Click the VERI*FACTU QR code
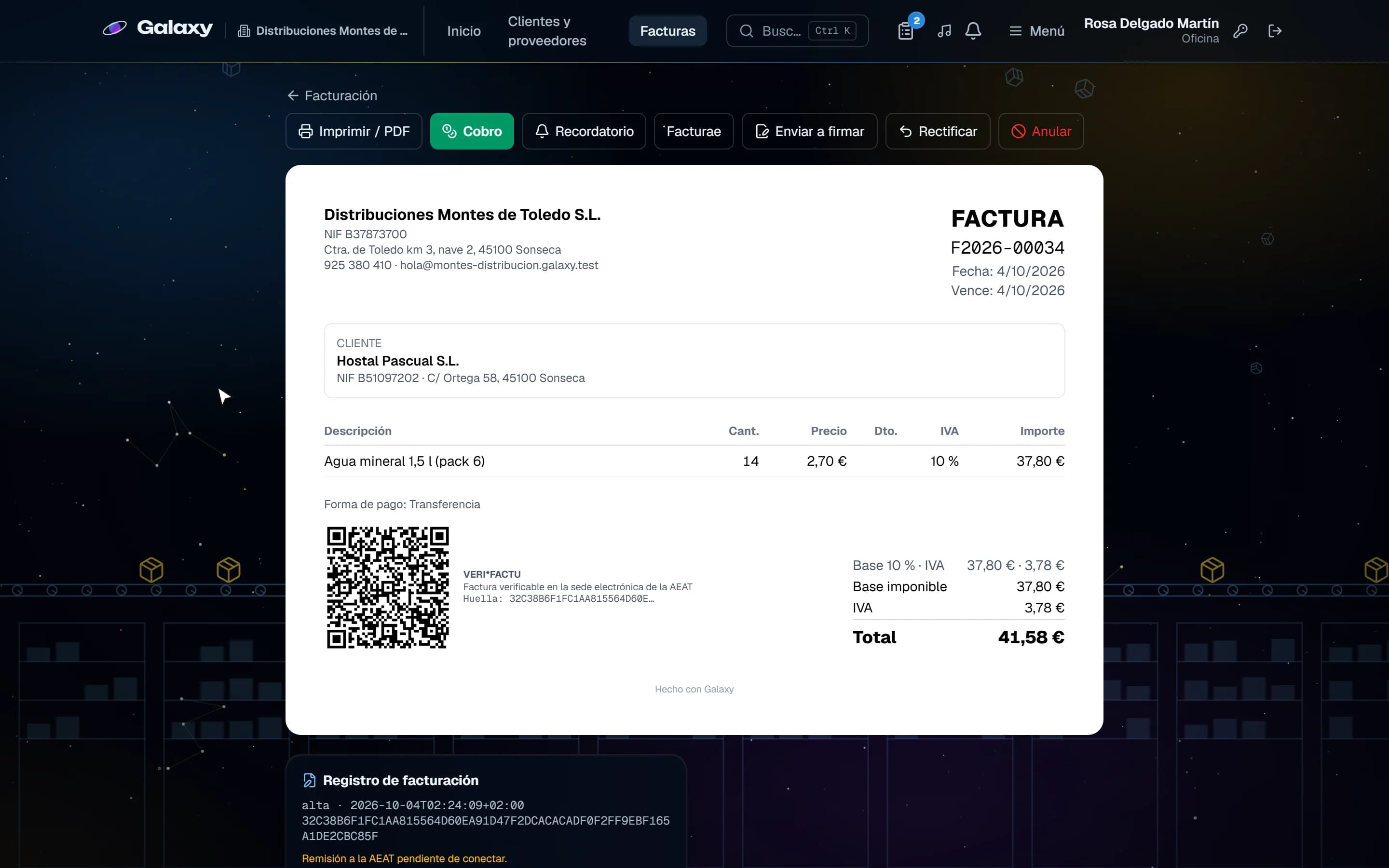The height and width of the screenshot is (868, 1389). (x=387, y=587)
